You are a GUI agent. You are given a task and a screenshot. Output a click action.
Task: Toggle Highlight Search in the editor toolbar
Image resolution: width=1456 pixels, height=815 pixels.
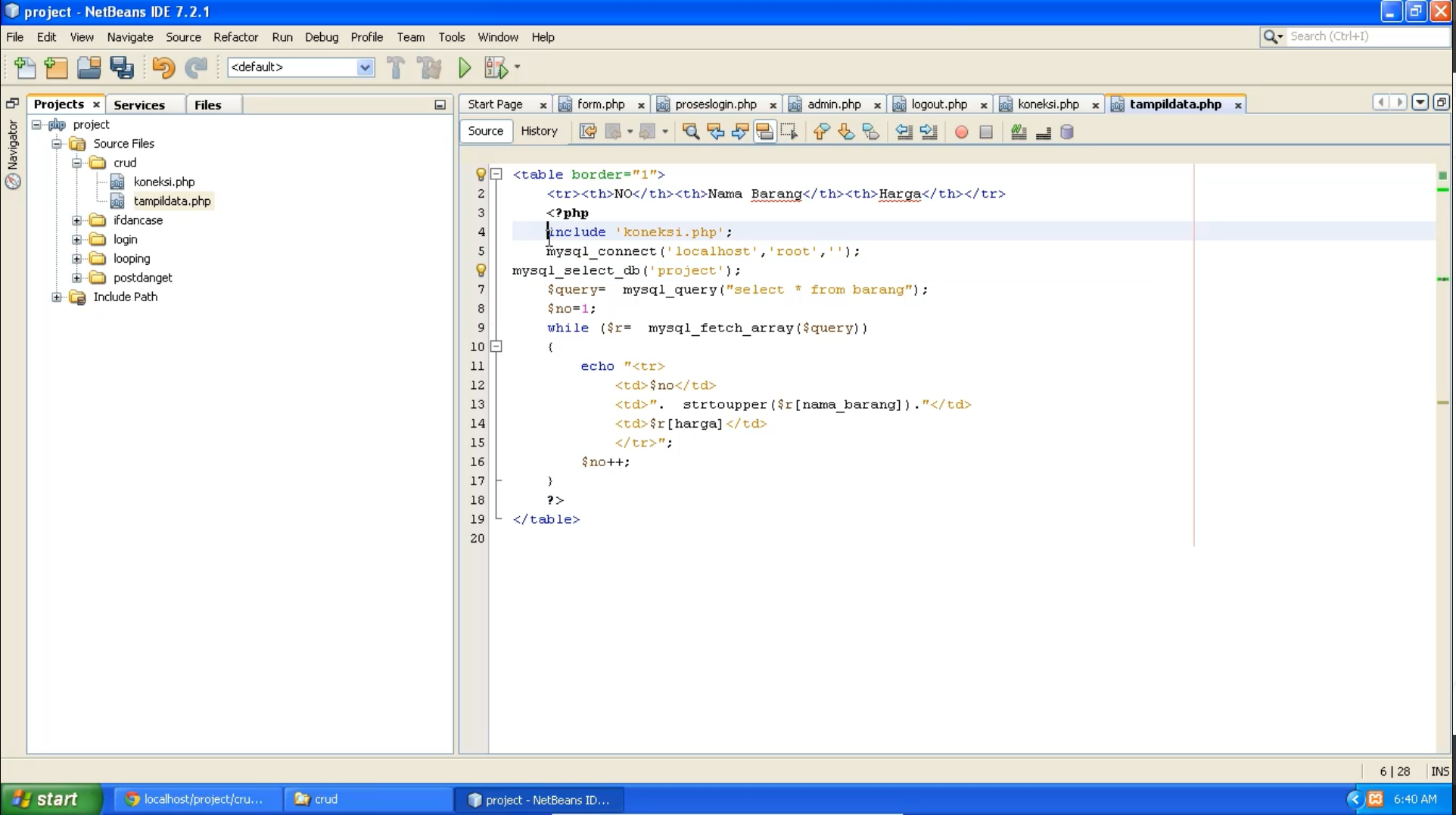[765, 132]
